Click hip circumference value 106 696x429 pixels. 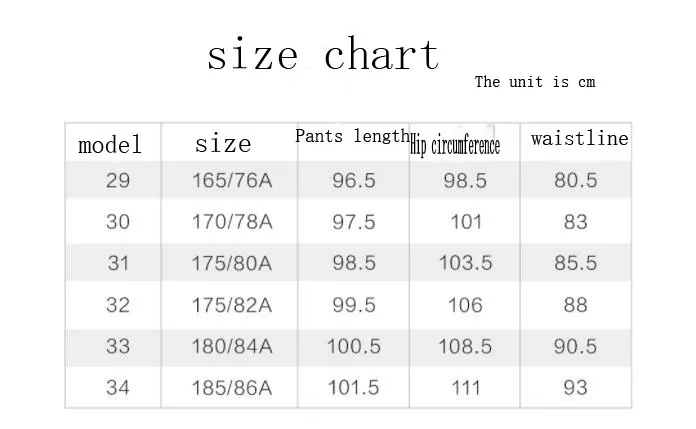(465, 305)
